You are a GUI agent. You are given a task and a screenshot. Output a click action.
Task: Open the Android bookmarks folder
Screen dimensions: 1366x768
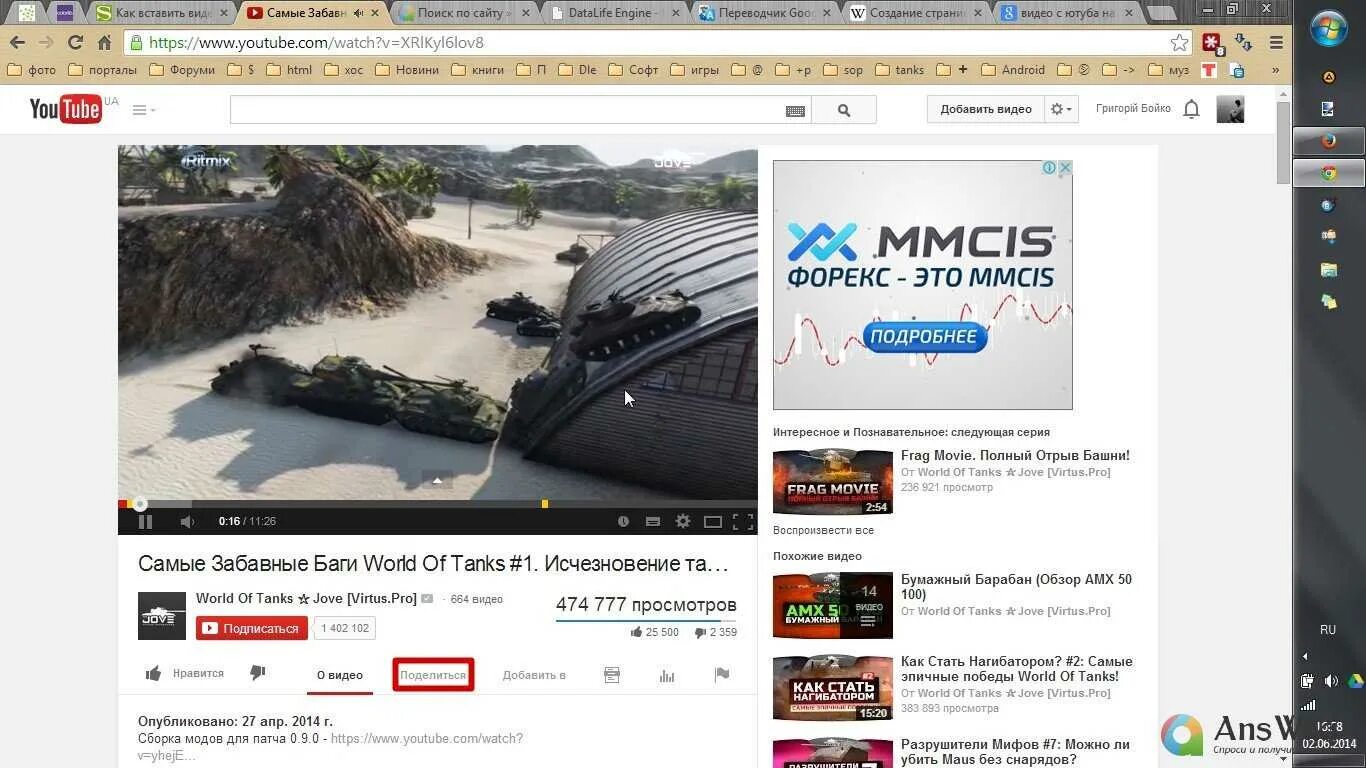click(x=1013, y=70)
